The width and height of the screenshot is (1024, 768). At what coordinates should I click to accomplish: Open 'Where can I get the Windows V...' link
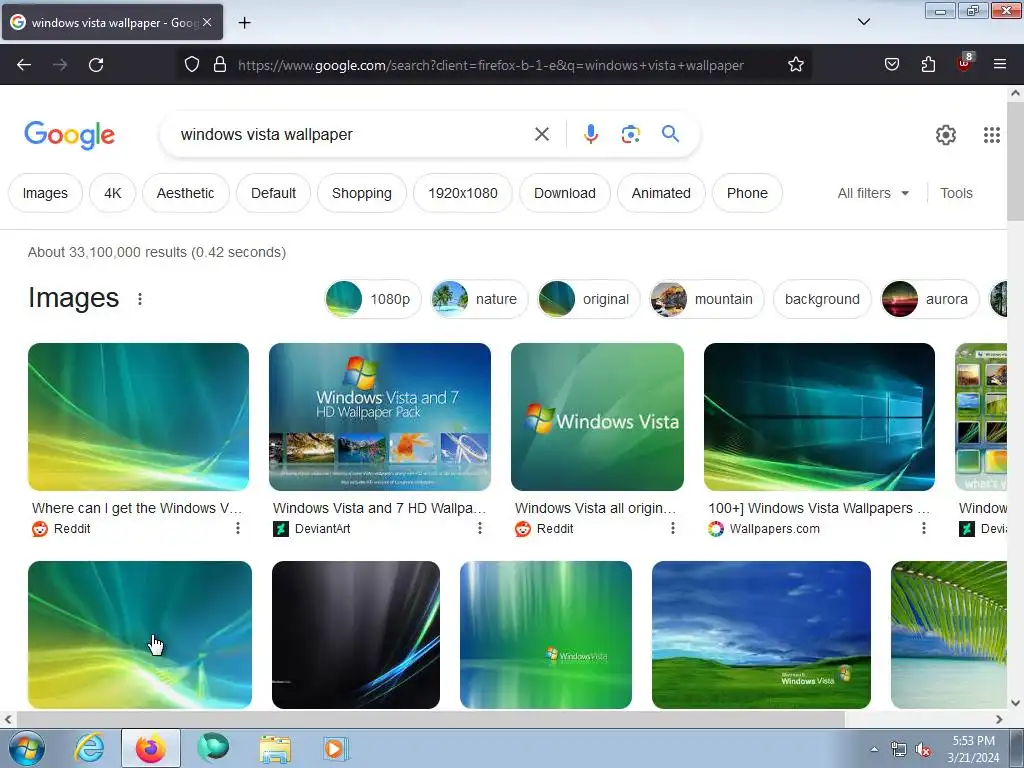click(136, 508)
